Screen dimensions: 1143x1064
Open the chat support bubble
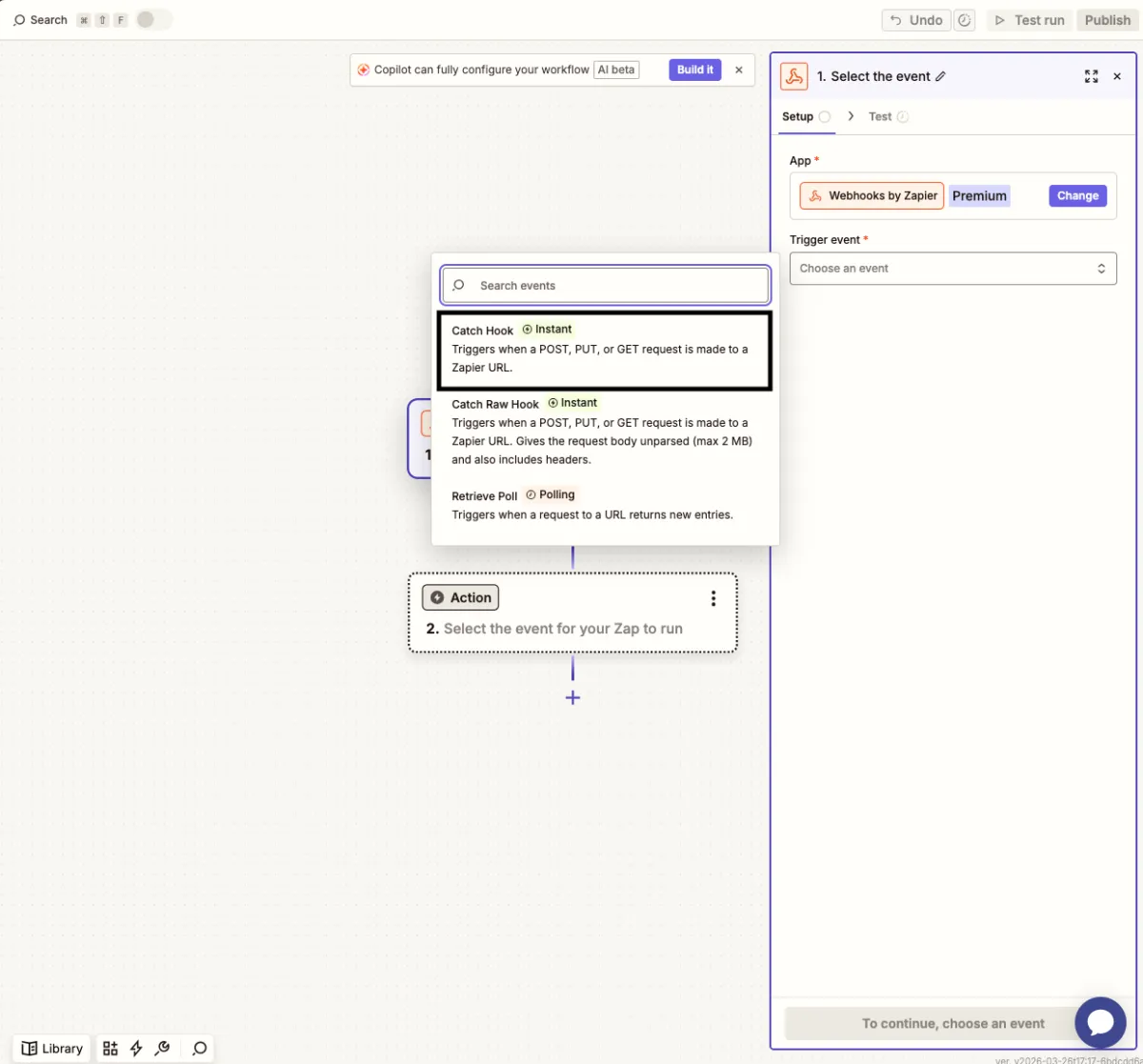1101,1023
